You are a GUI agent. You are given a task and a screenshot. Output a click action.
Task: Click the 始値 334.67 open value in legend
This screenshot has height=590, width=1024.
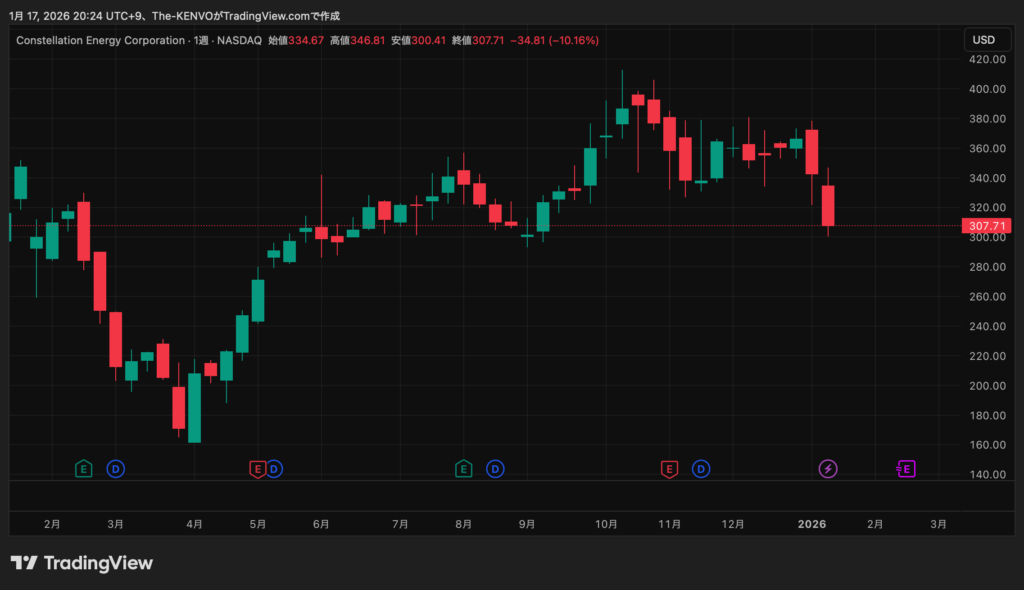coord(295,40)
